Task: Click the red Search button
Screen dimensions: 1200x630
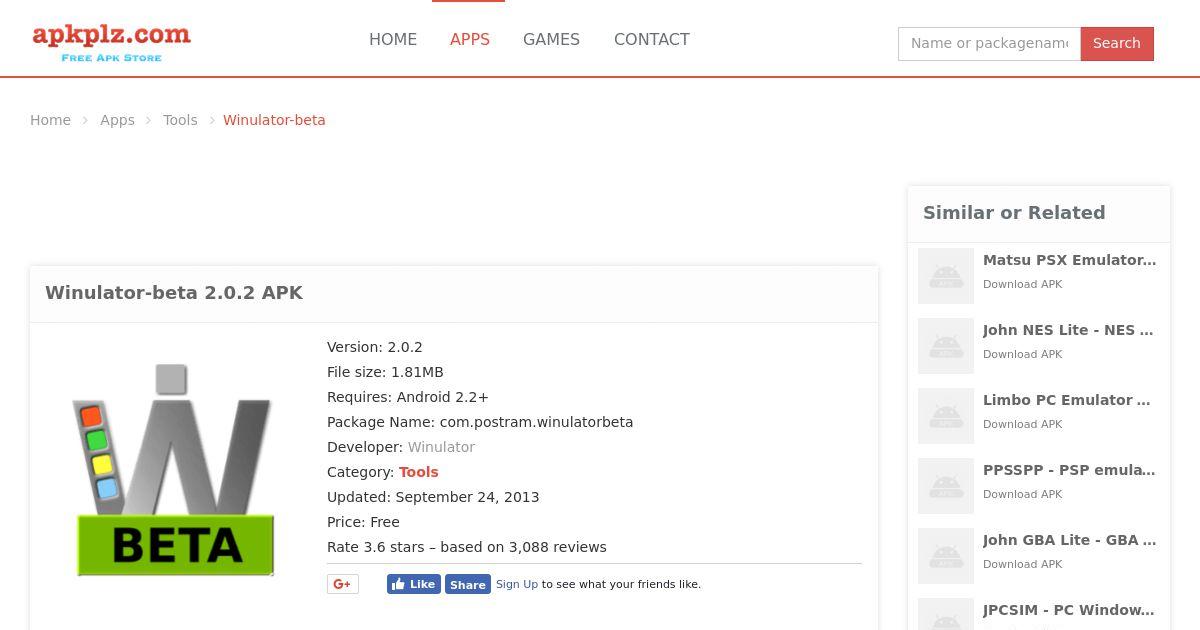Action: [1117, 43]
